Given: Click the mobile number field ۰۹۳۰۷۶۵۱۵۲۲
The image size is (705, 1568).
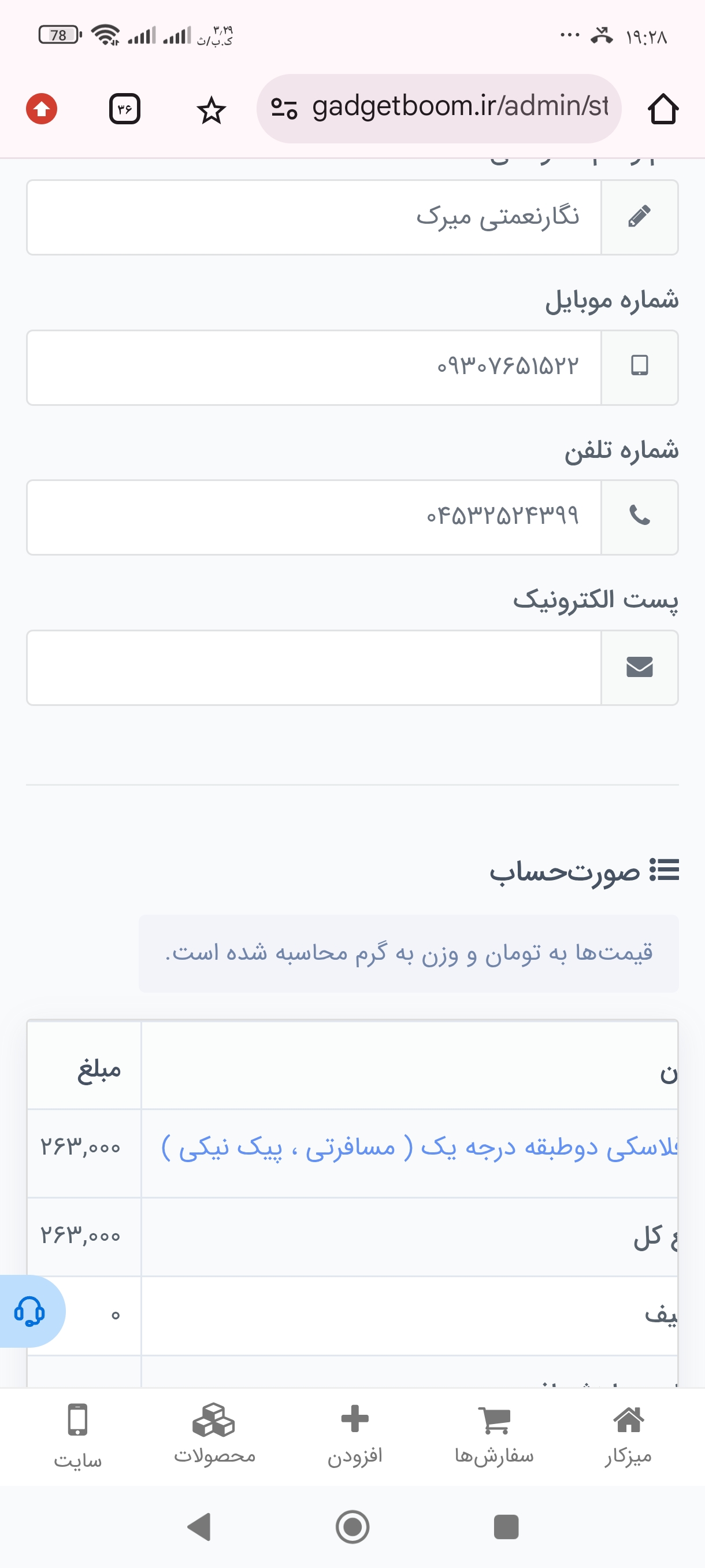Looking at the screenshot, I should (x=314, y=367).
